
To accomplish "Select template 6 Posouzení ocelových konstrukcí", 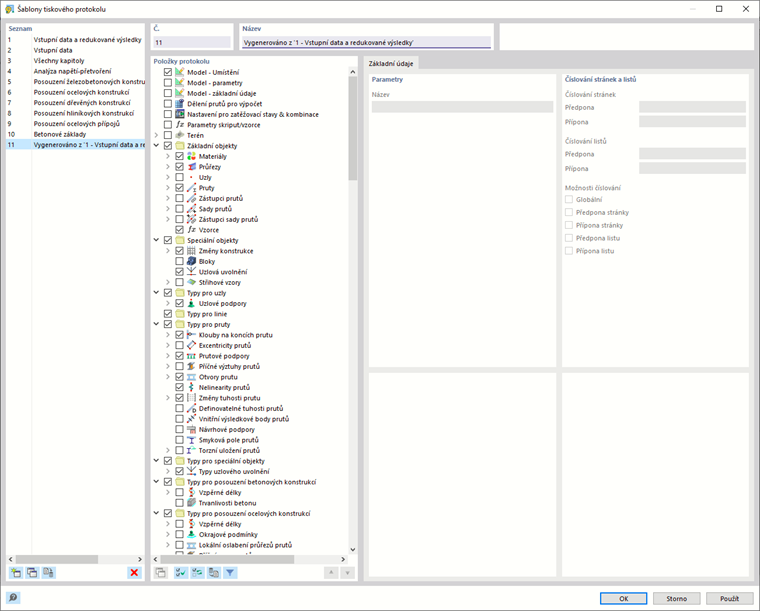I will pyautogui.click(x=75, y=92).
